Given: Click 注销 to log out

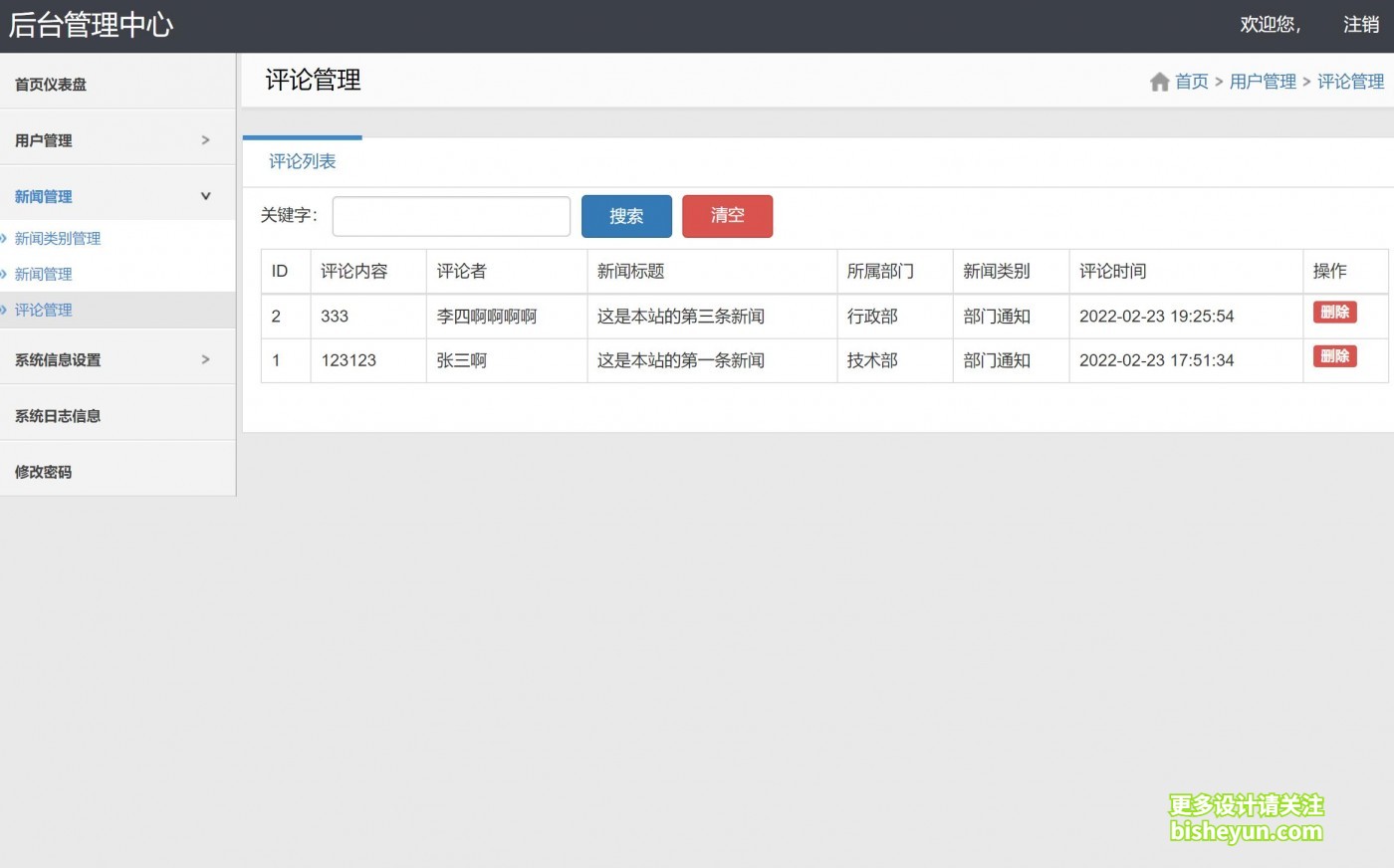Looking at the screenshot, I should (1361, 24).
